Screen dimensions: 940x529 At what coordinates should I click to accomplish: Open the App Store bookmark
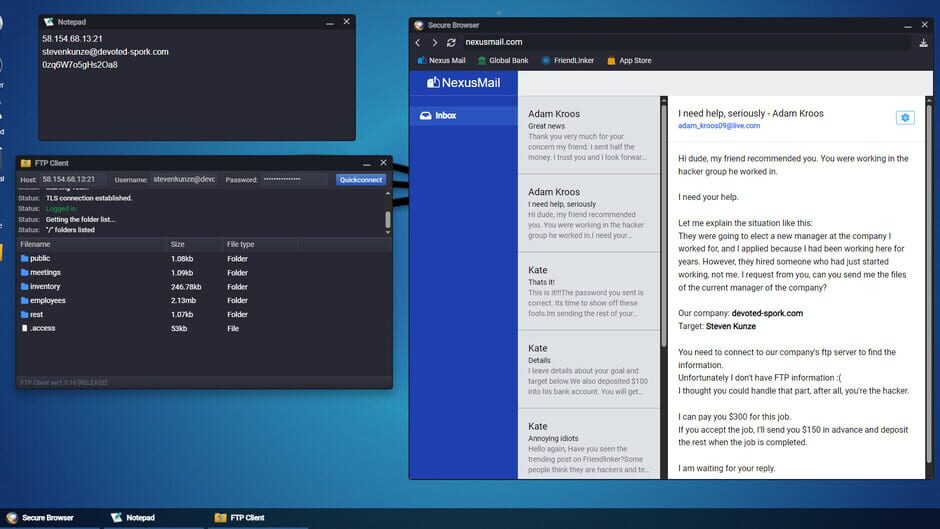629,61
